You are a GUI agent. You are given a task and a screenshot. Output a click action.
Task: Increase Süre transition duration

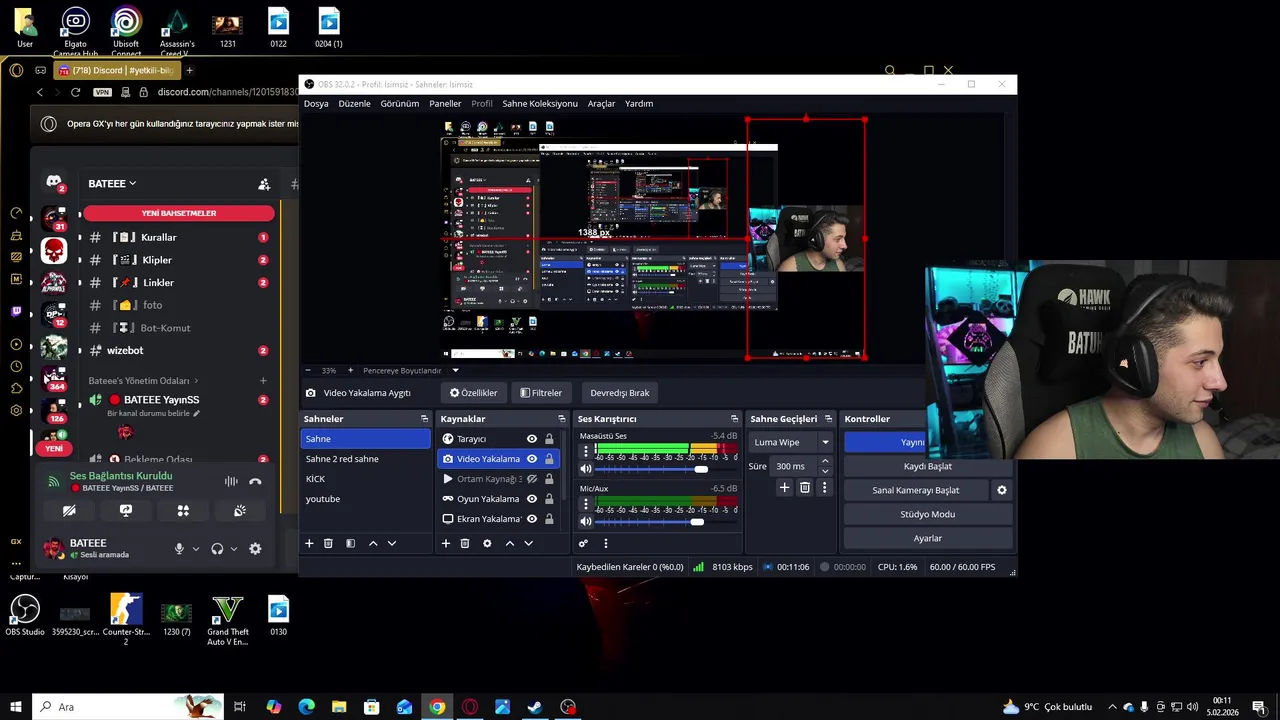click(x=825, y=461)
